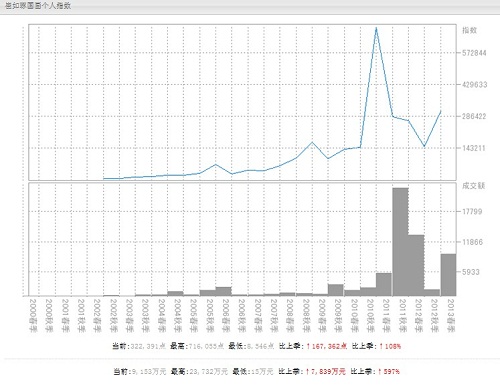500x390 pixels.
Task: Click the chart title text in the header bar
Action: coord(38,6)
